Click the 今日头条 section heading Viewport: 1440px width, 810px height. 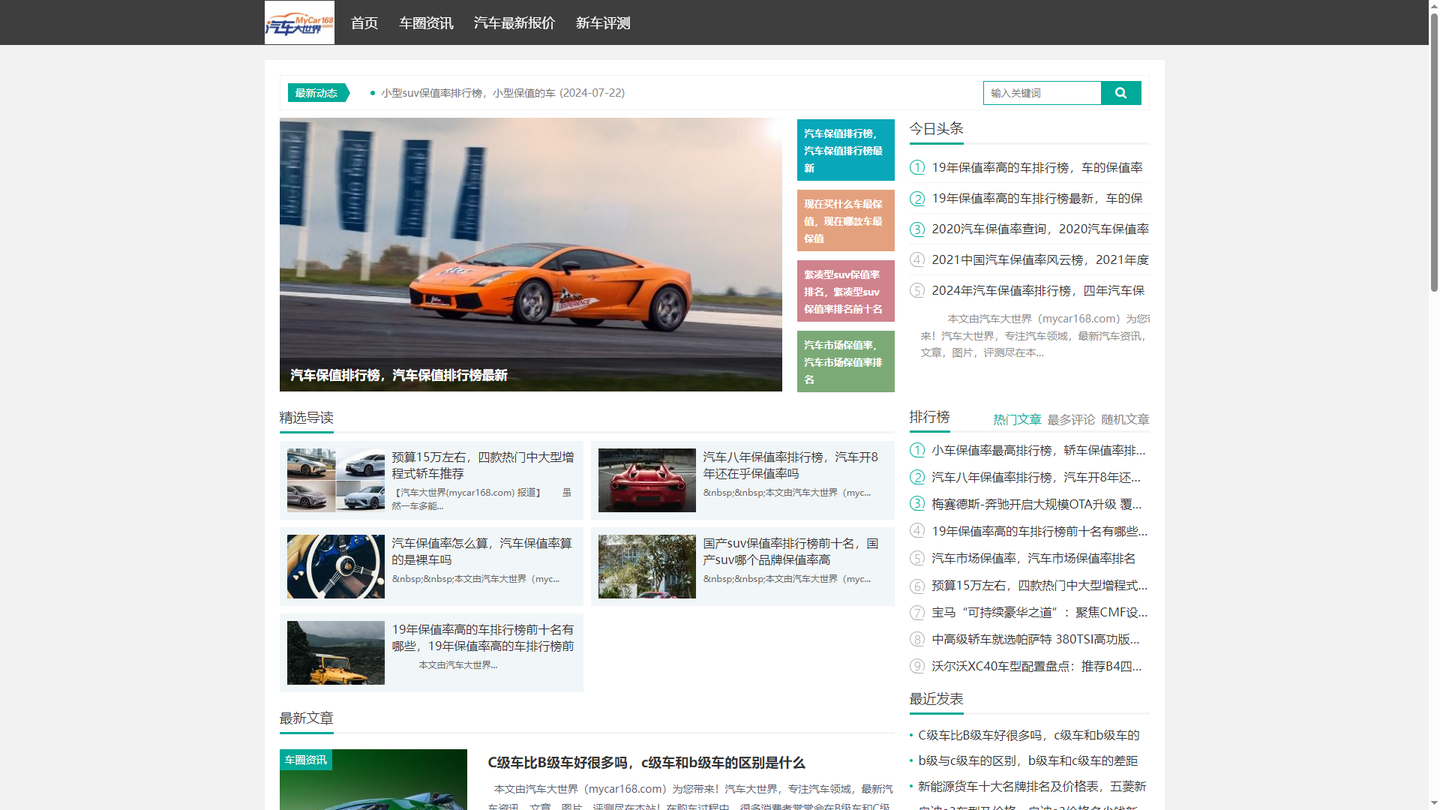(936, 129)
